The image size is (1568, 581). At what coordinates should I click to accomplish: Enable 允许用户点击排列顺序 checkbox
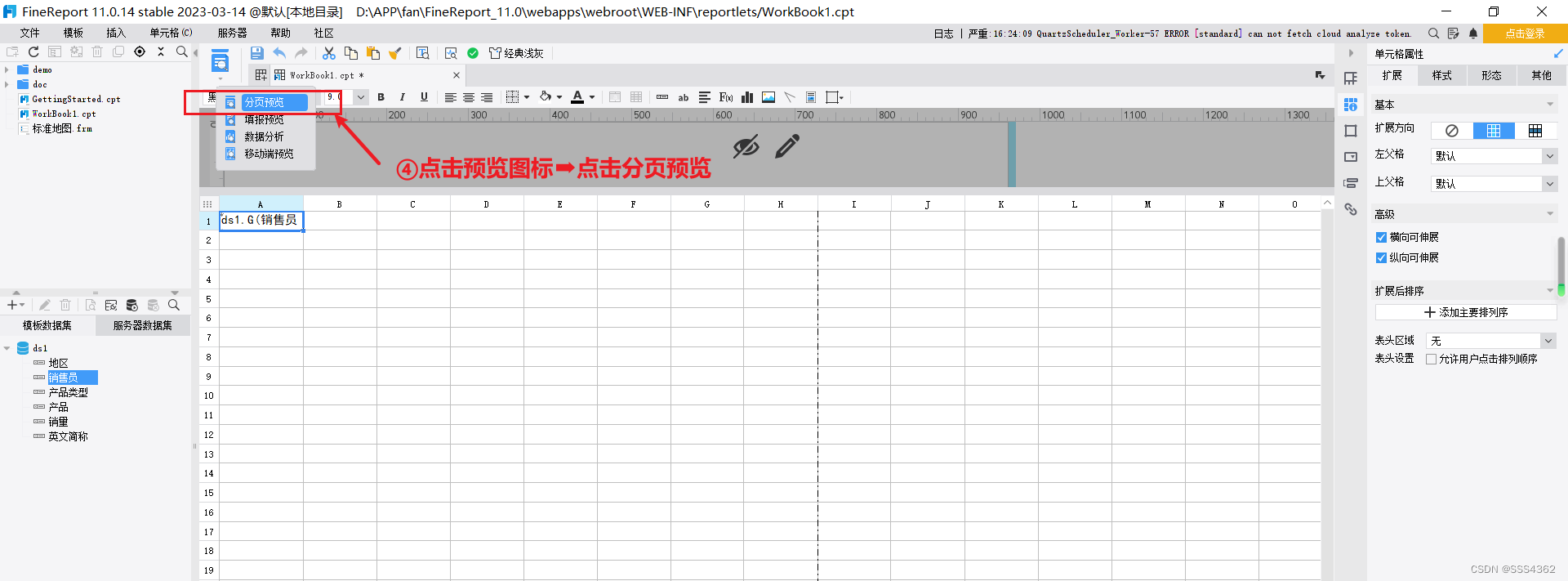point(1431,360)
